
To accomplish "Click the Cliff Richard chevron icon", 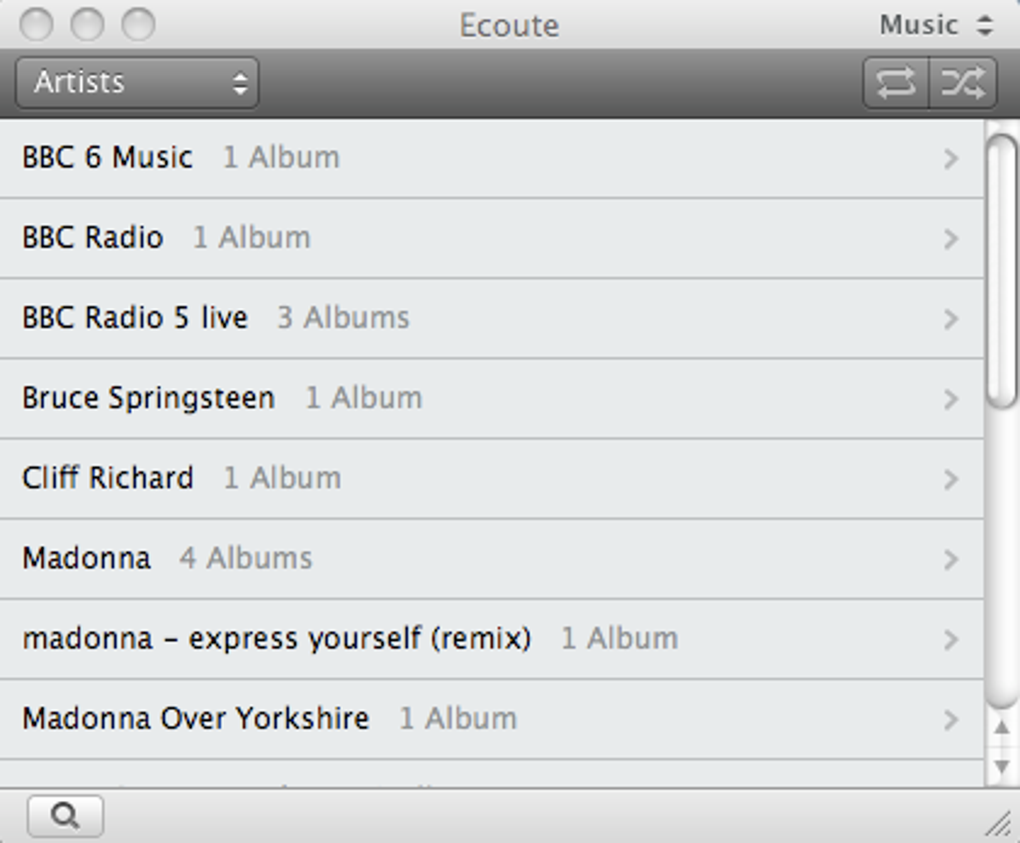I will pos(951,479).
